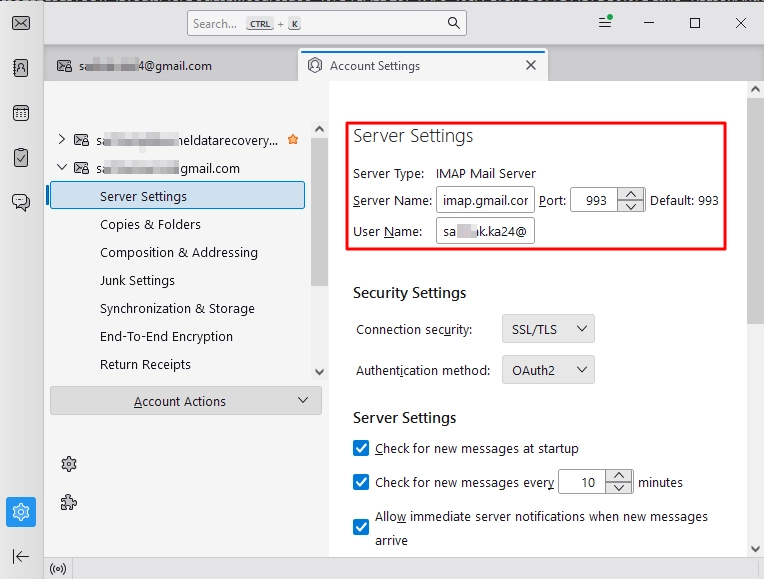Select the gmail.com account row
764x579 pixels.
(178, 168)
